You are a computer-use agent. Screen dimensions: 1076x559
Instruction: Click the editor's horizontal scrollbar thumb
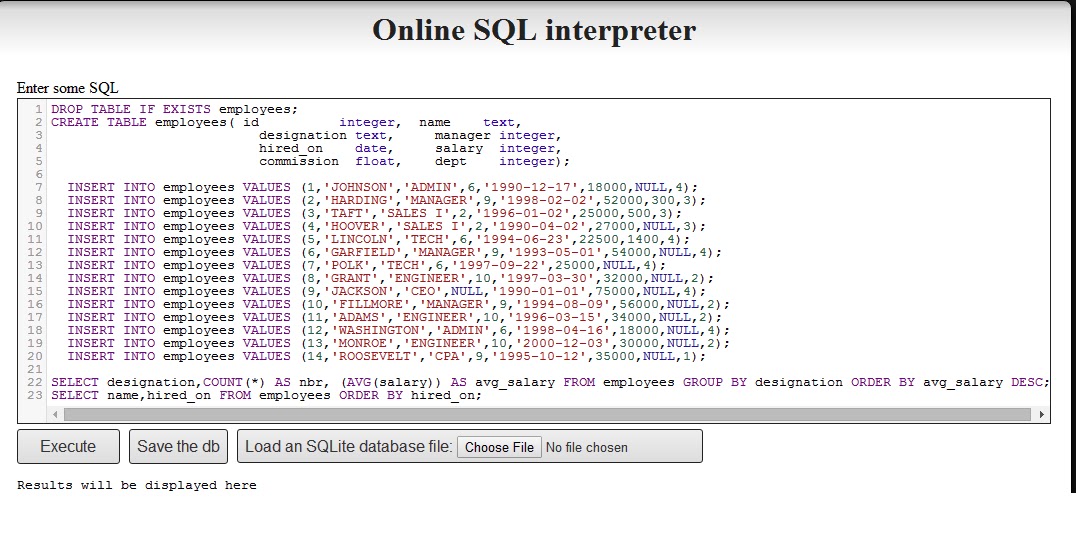click(x=547, y=414)
